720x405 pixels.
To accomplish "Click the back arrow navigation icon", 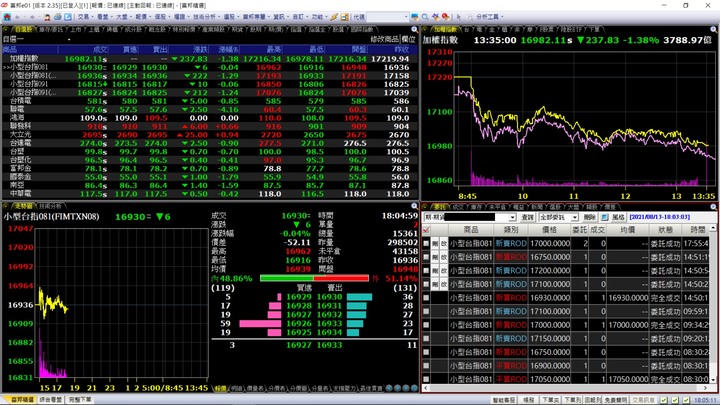I will pyautogui.click(x=17, y=17).
